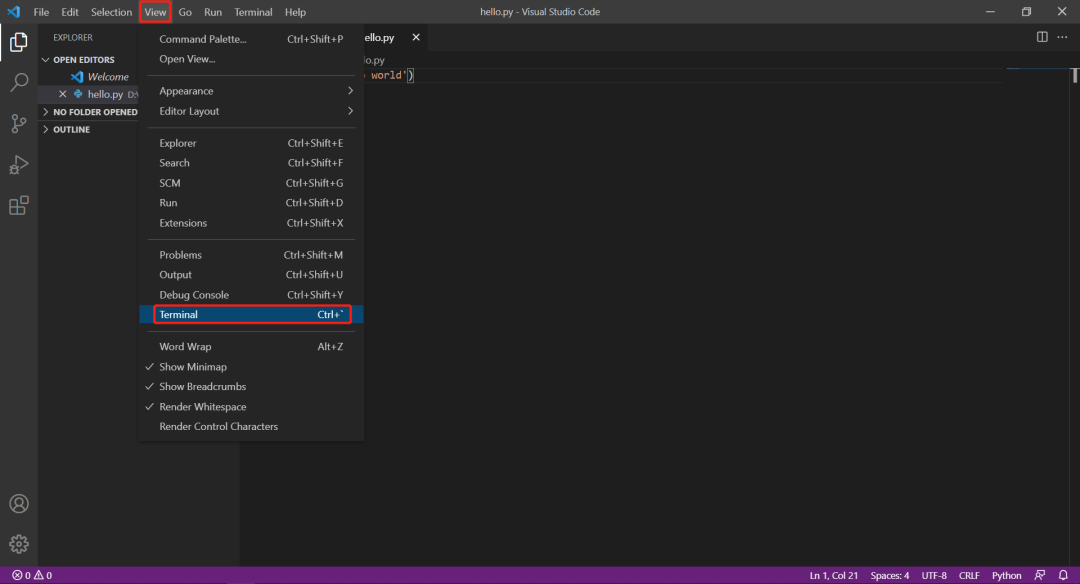The height and width of the screenshot is (584, 1080).
Task: Click the View menu in menu bar
Action: 155,12
